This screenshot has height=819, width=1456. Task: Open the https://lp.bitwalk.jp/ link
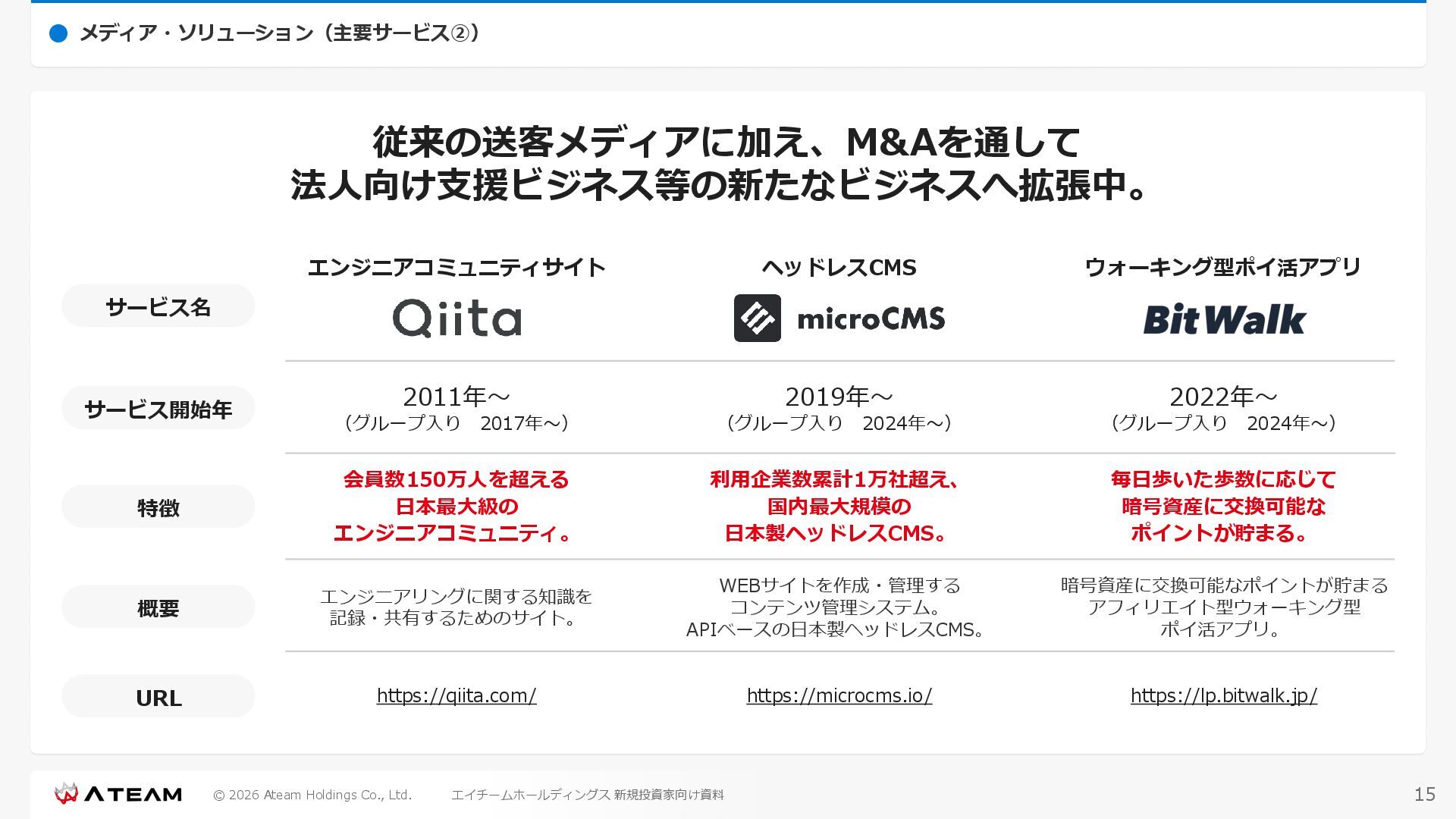[1223, 695]
